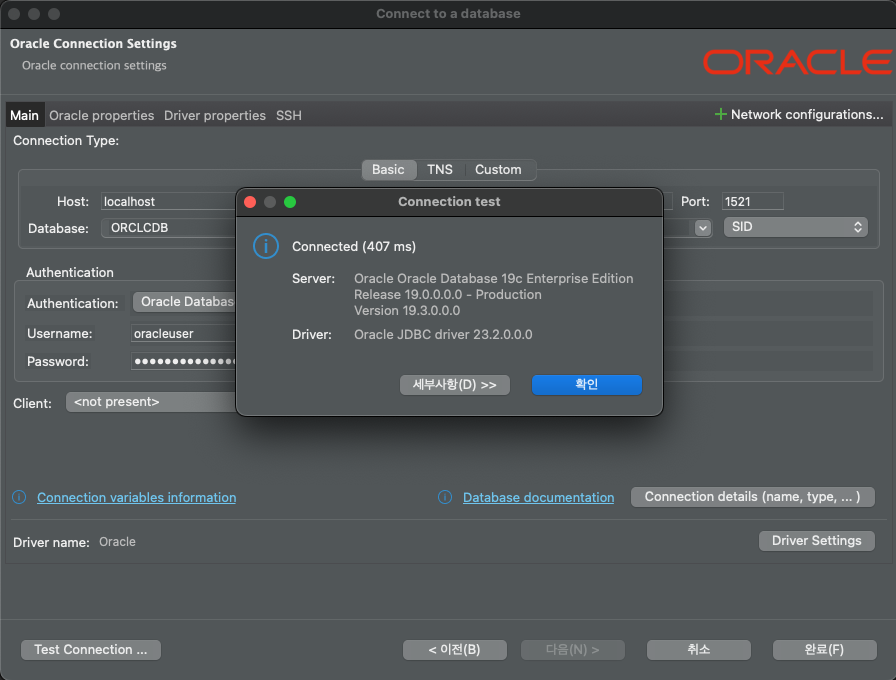Show details with 세부사항(D) >> button
The image size is (896, 680).
pos(454,385)
